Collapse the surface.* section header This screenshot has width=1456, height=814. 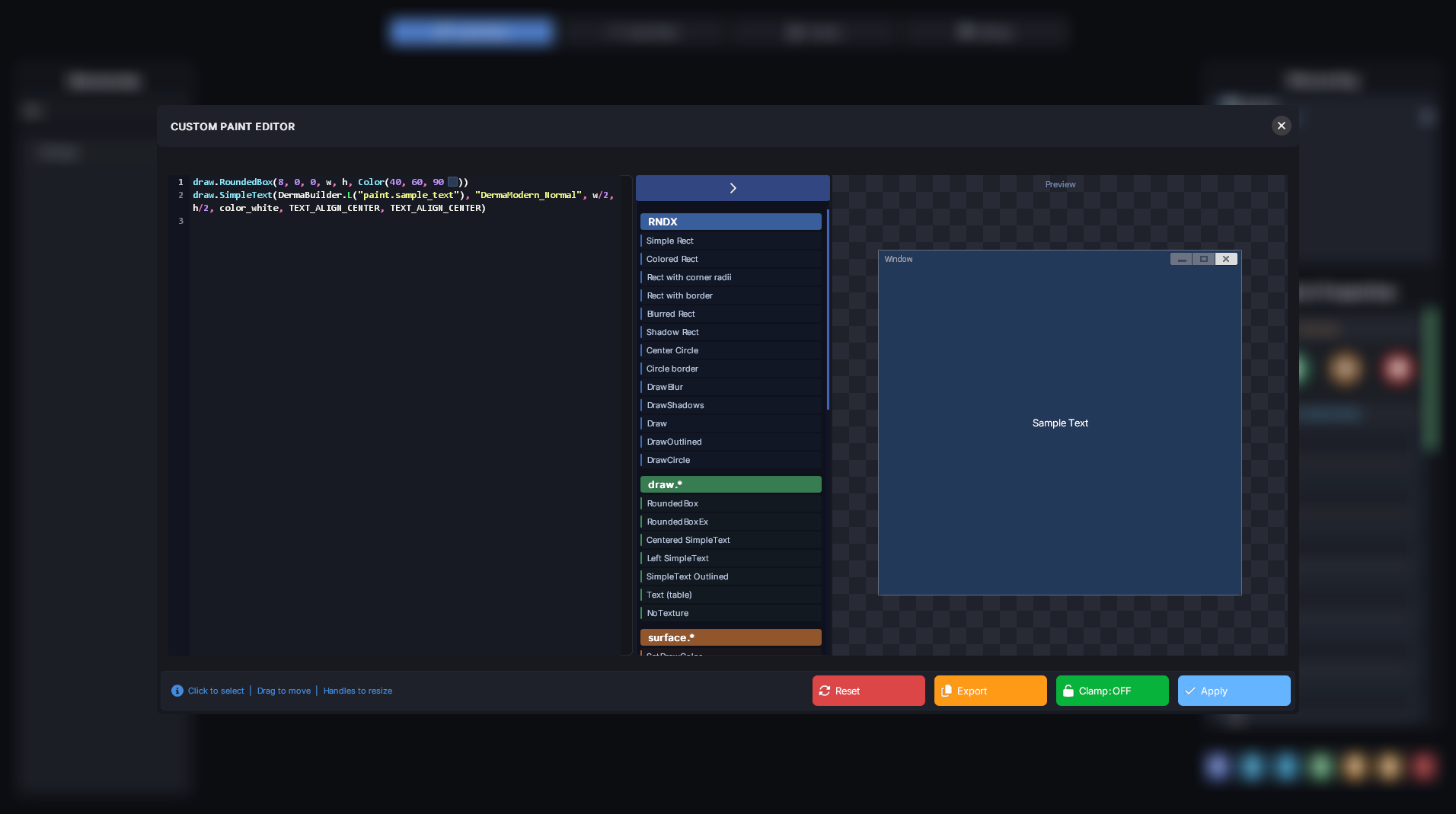pyautogui.click(x=730, y=637)
